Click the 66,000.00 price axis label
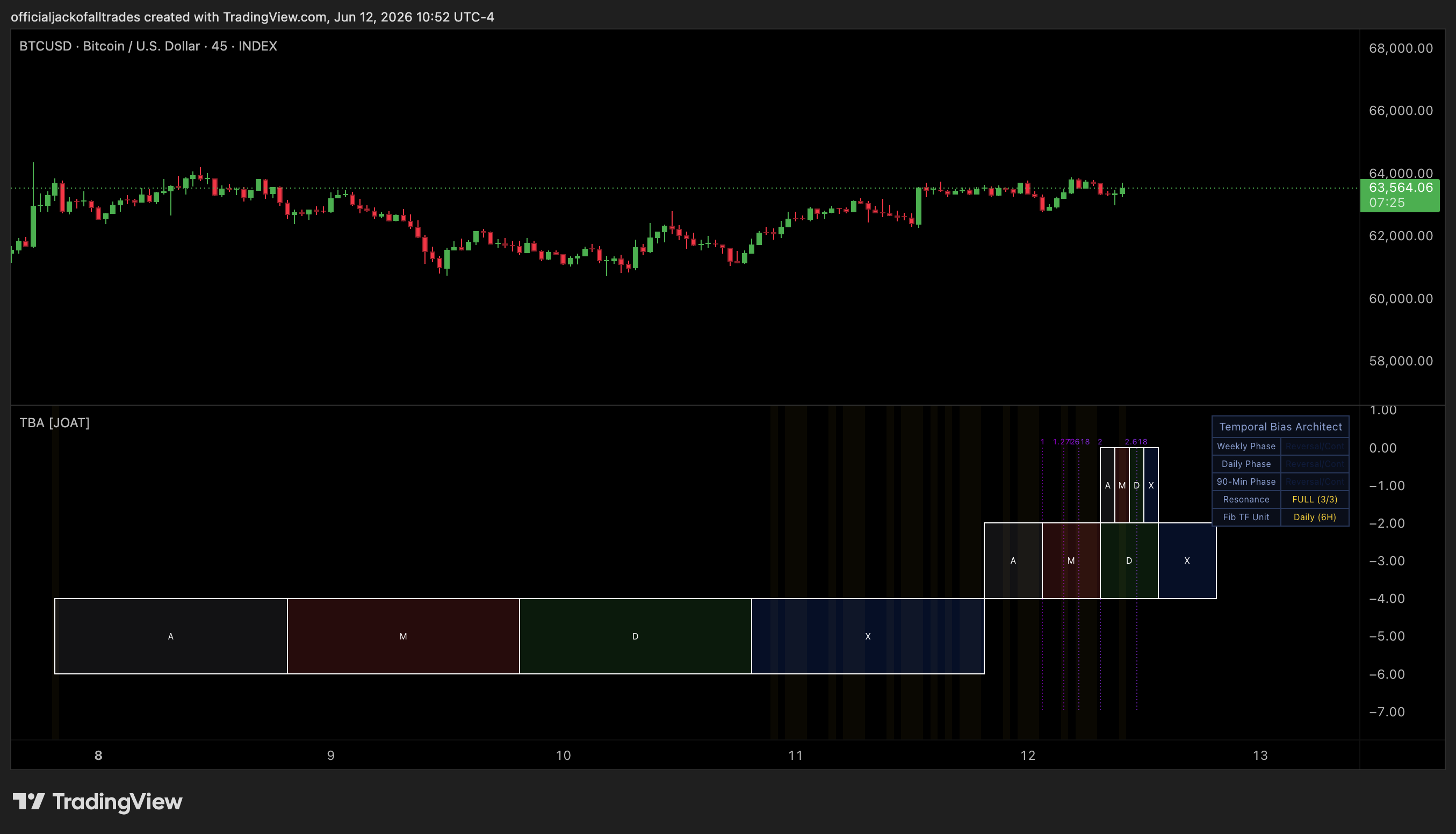1456x834 pixels. 1401,111
